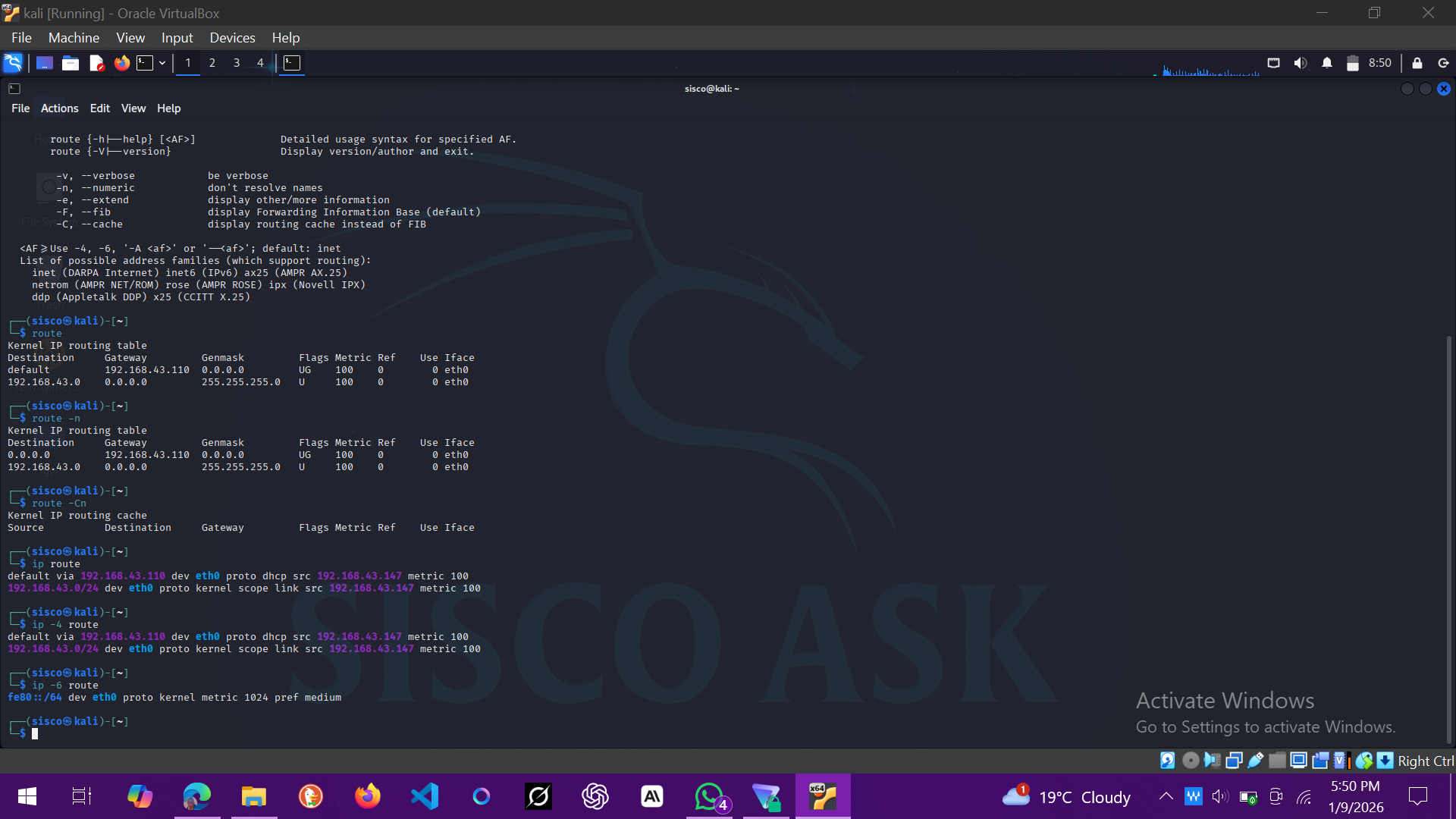Open weather widget 19°C Cloudy
Viewport: 1456px width, 819px height.
tap(1066, 796)
